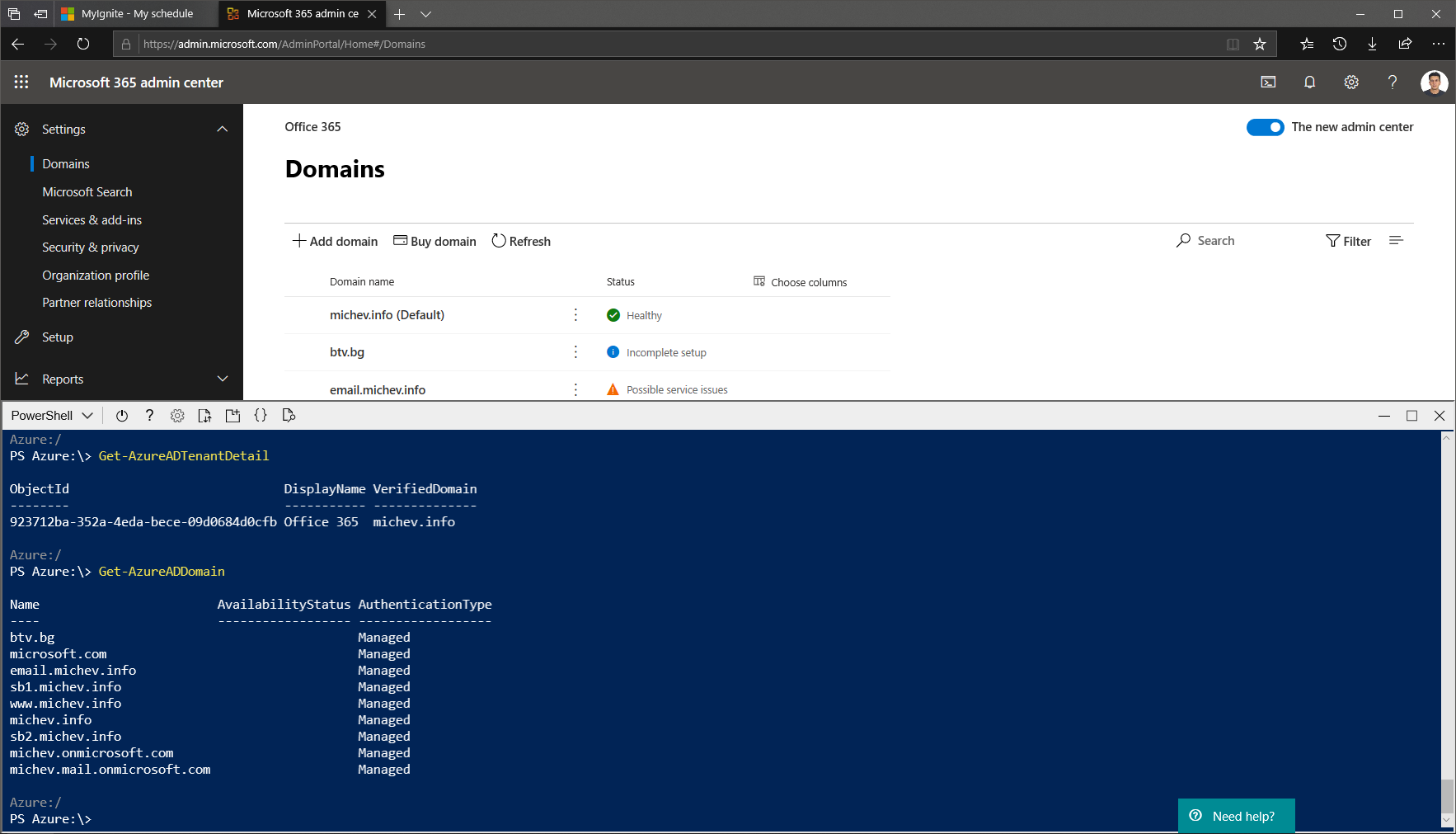Open the Filter option
The width and height of the screenshot is (1456, 834).
click(1348, 241)
